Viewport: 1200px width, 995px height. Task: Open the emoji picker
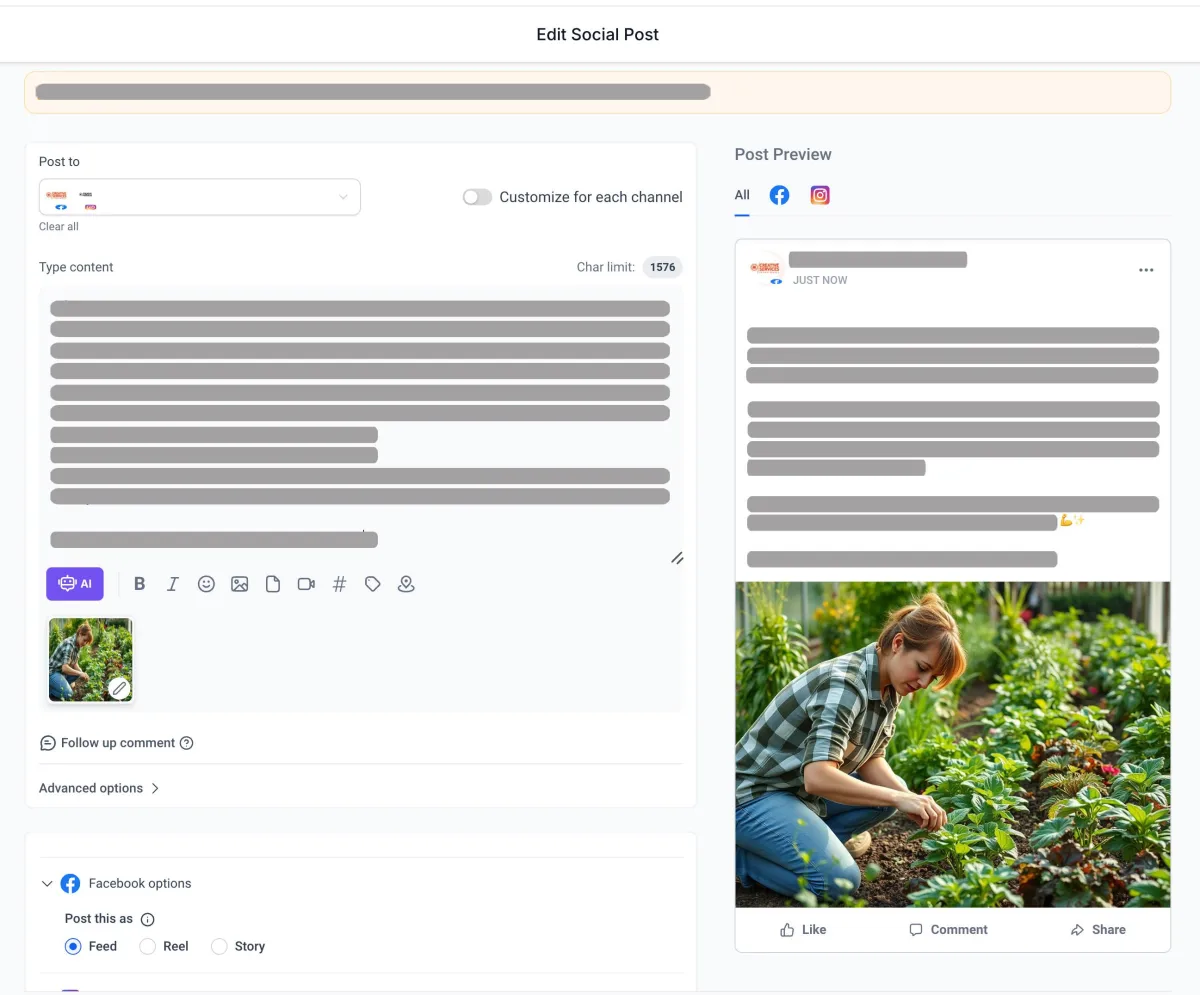206,584
